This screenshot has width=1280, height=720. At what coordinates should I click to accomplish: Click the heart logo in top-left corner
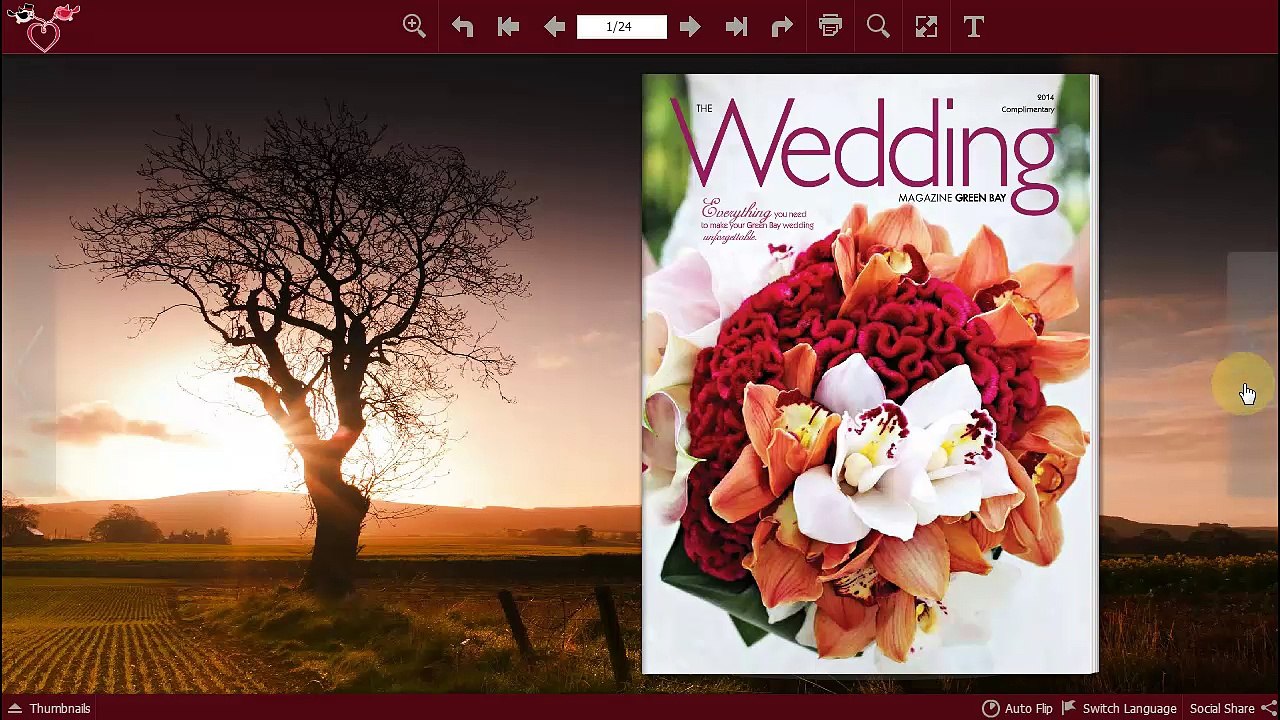[43, 27]
